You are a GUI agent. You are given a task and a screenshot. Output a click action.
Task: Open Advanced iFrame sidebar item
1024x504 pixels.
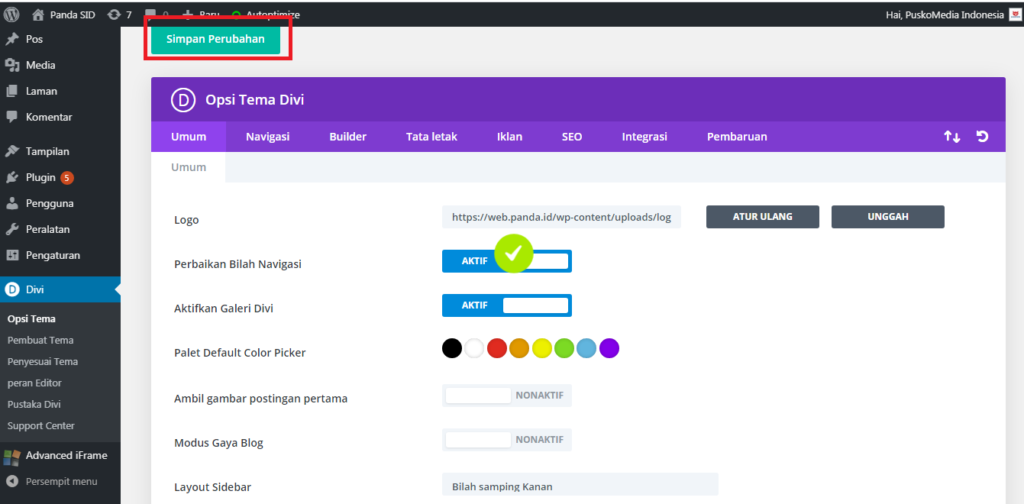click(60, 456)
